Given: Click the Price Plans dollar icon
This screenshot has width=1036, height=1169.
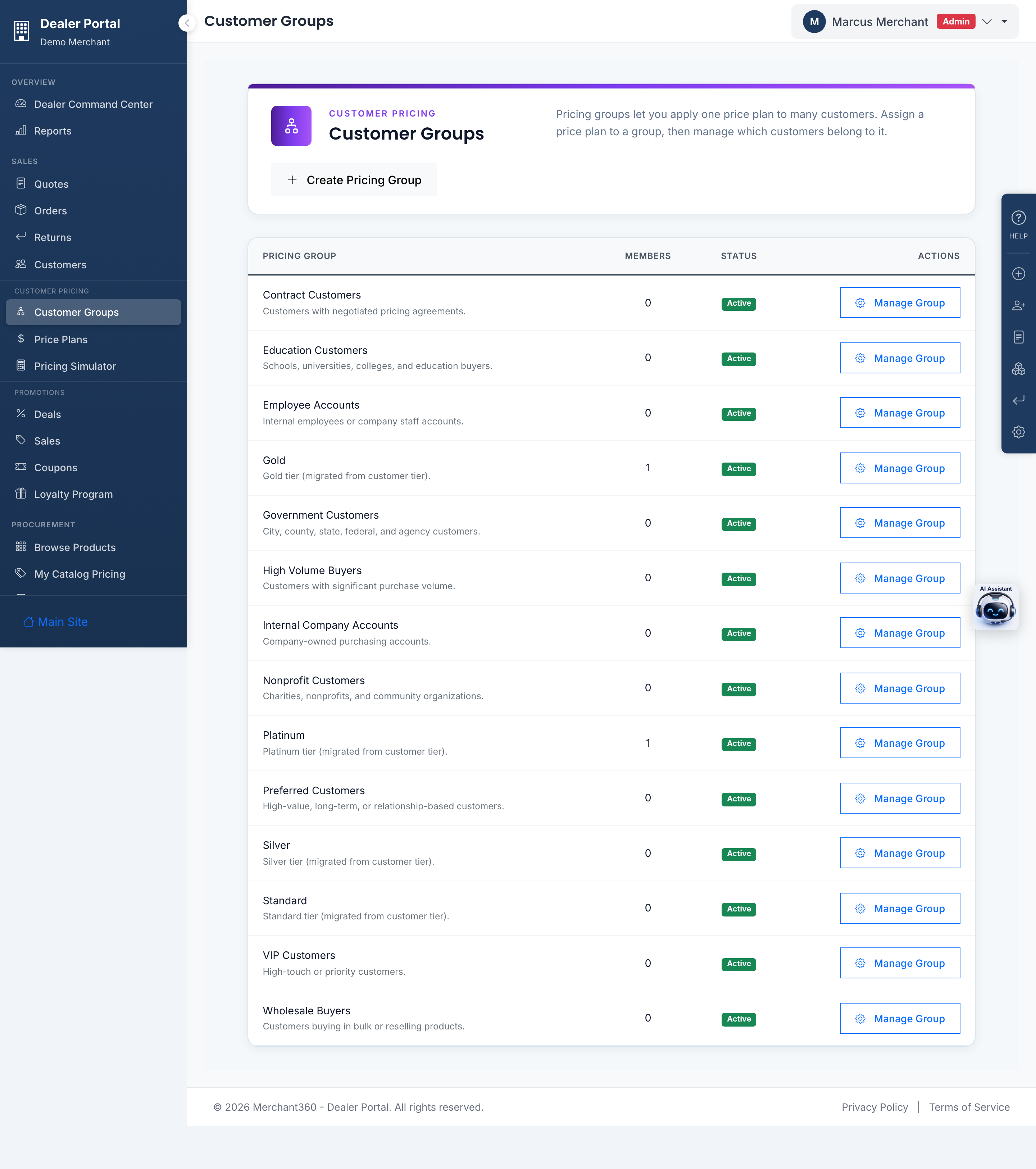Looking at the screenshot, I should [x=21, y=338].
